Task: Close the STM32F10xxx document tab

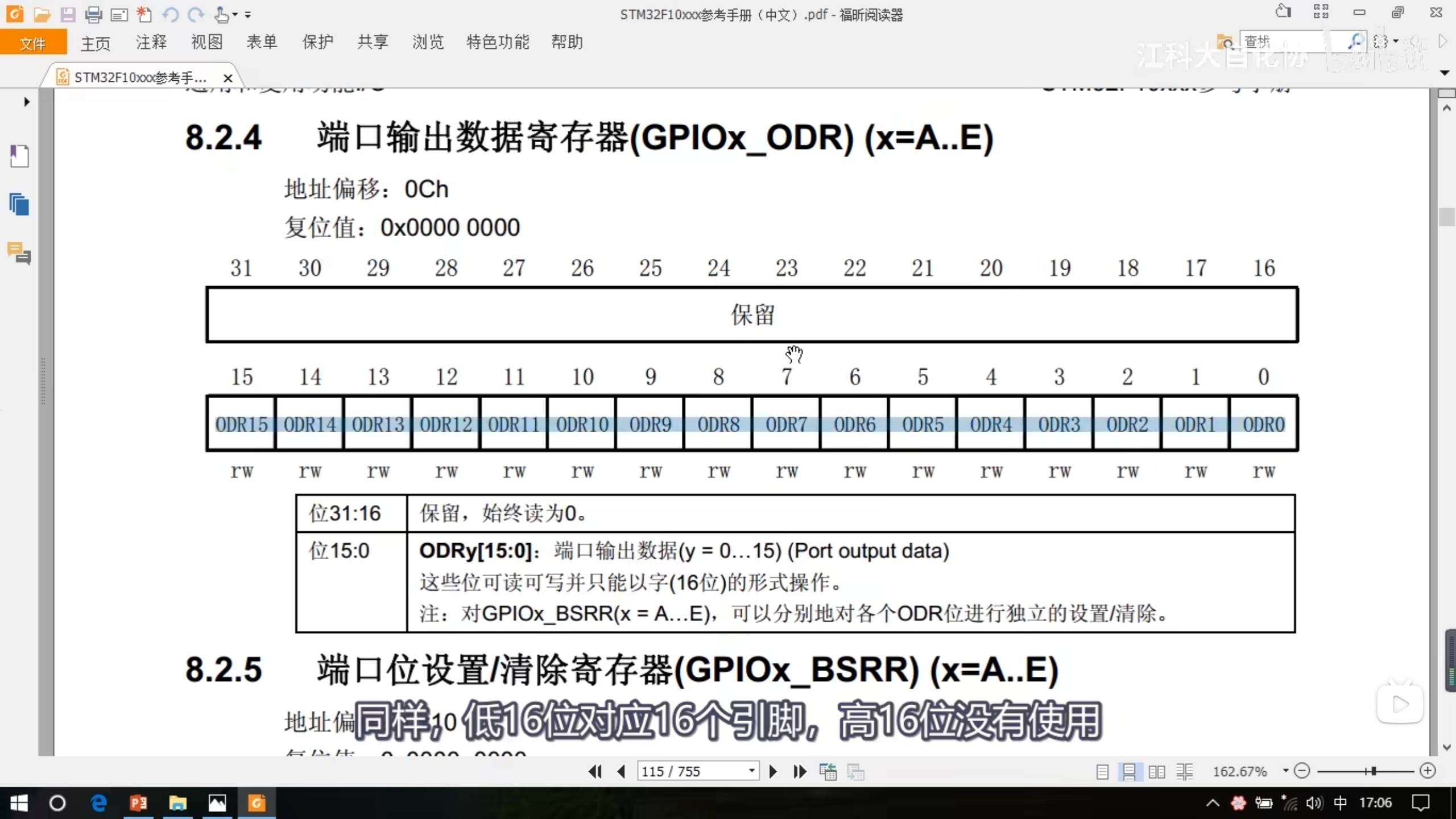Action: click(228, 78)
